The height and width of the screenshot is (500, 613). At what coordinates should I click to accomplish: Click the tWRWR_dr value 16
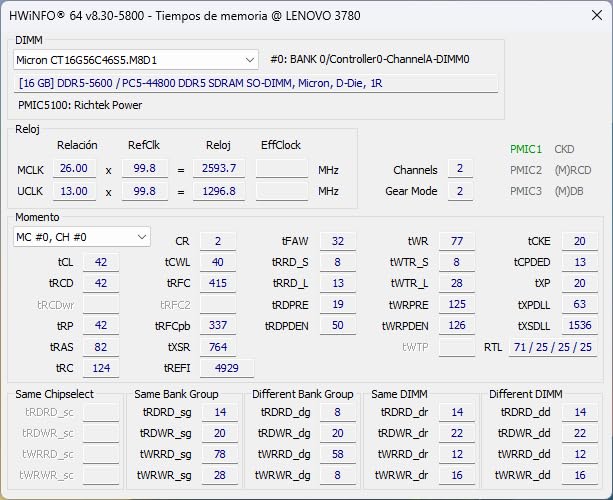(x=457, y=475)
